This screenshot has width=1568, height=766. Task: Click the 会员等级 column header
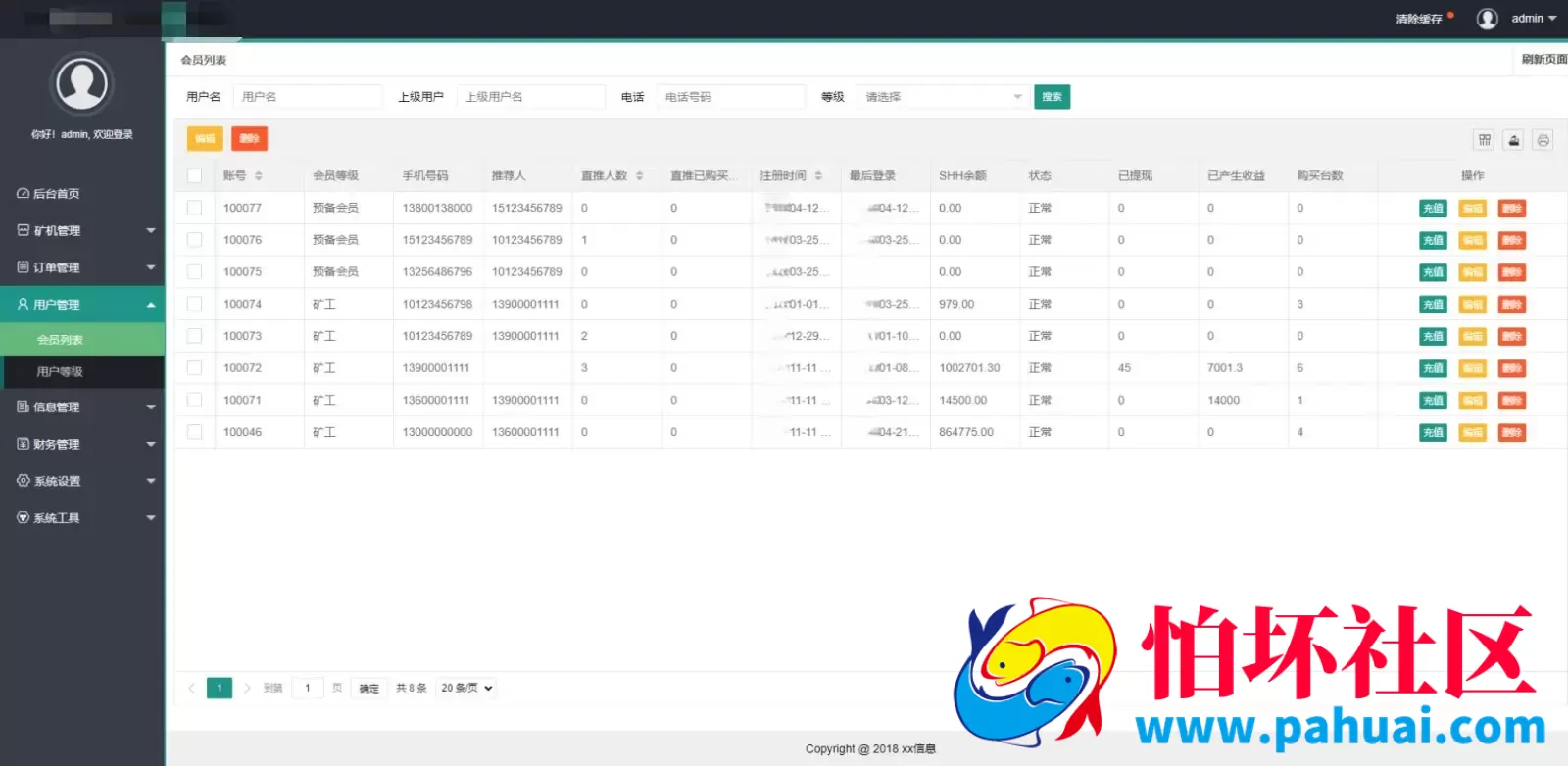[335, 176]
